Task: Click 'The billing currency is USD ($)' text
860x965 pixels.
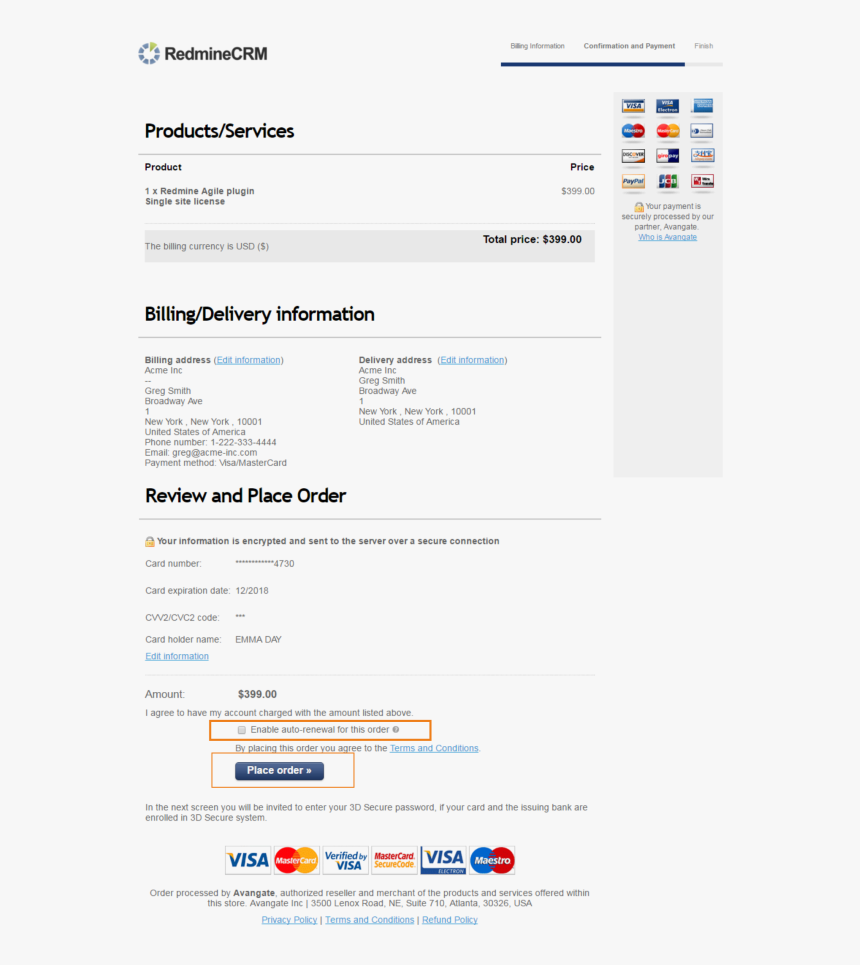Action: [x=207, y=246]
